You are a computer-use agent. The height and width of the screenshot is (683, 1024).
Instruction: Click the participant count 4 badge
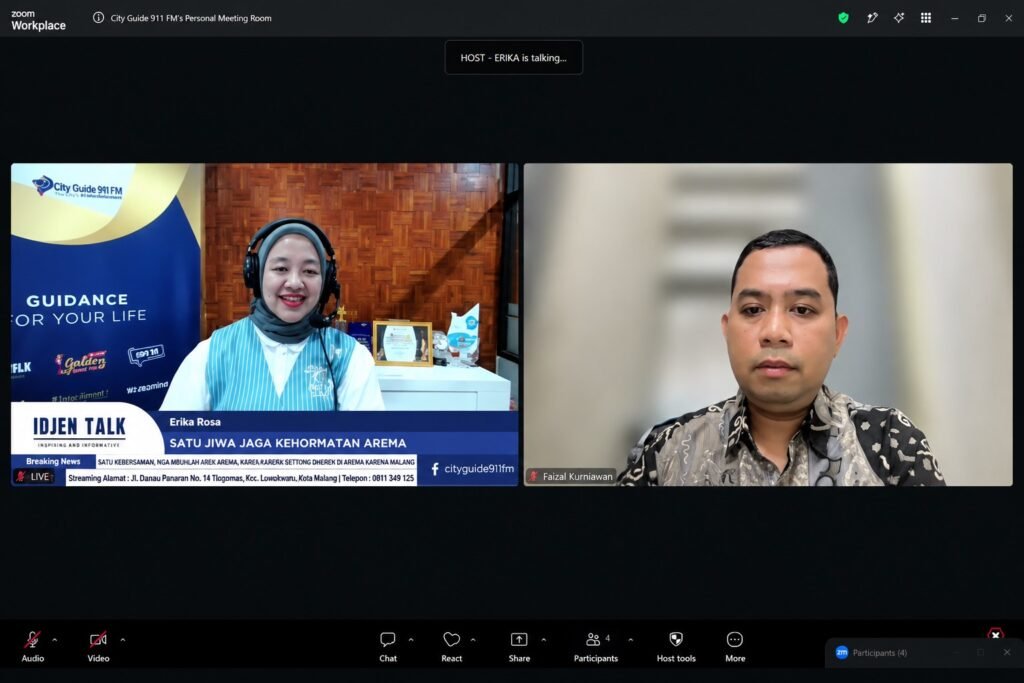point(607,638)
